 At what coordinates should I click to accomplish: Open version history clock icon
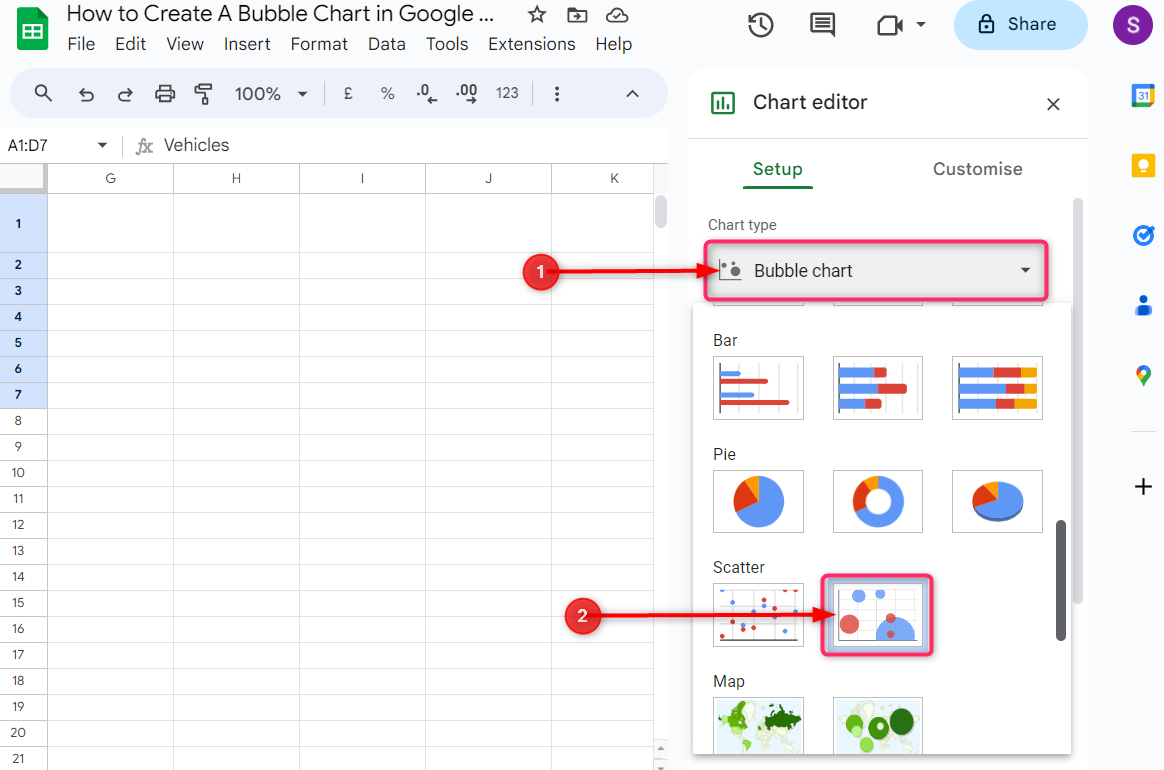pos(761,25)
